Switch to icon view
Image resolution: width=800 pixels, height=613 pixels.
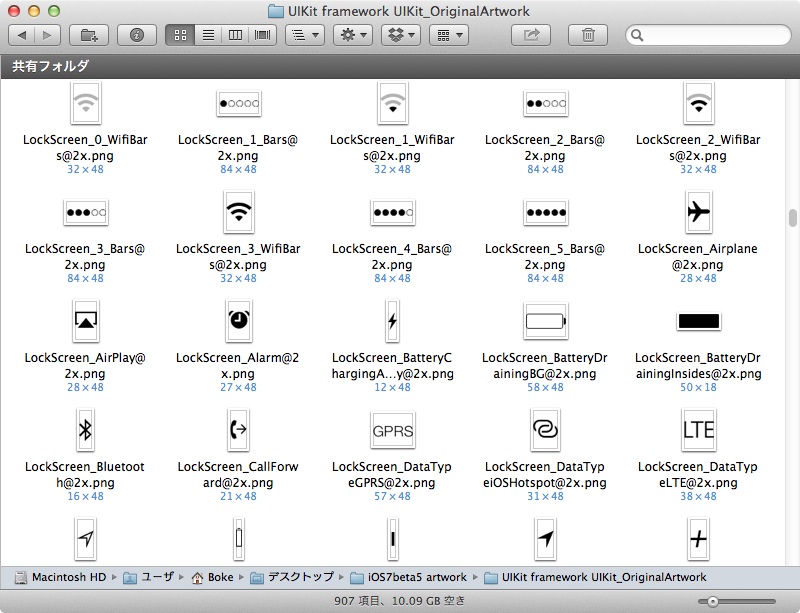click(180, 35)
